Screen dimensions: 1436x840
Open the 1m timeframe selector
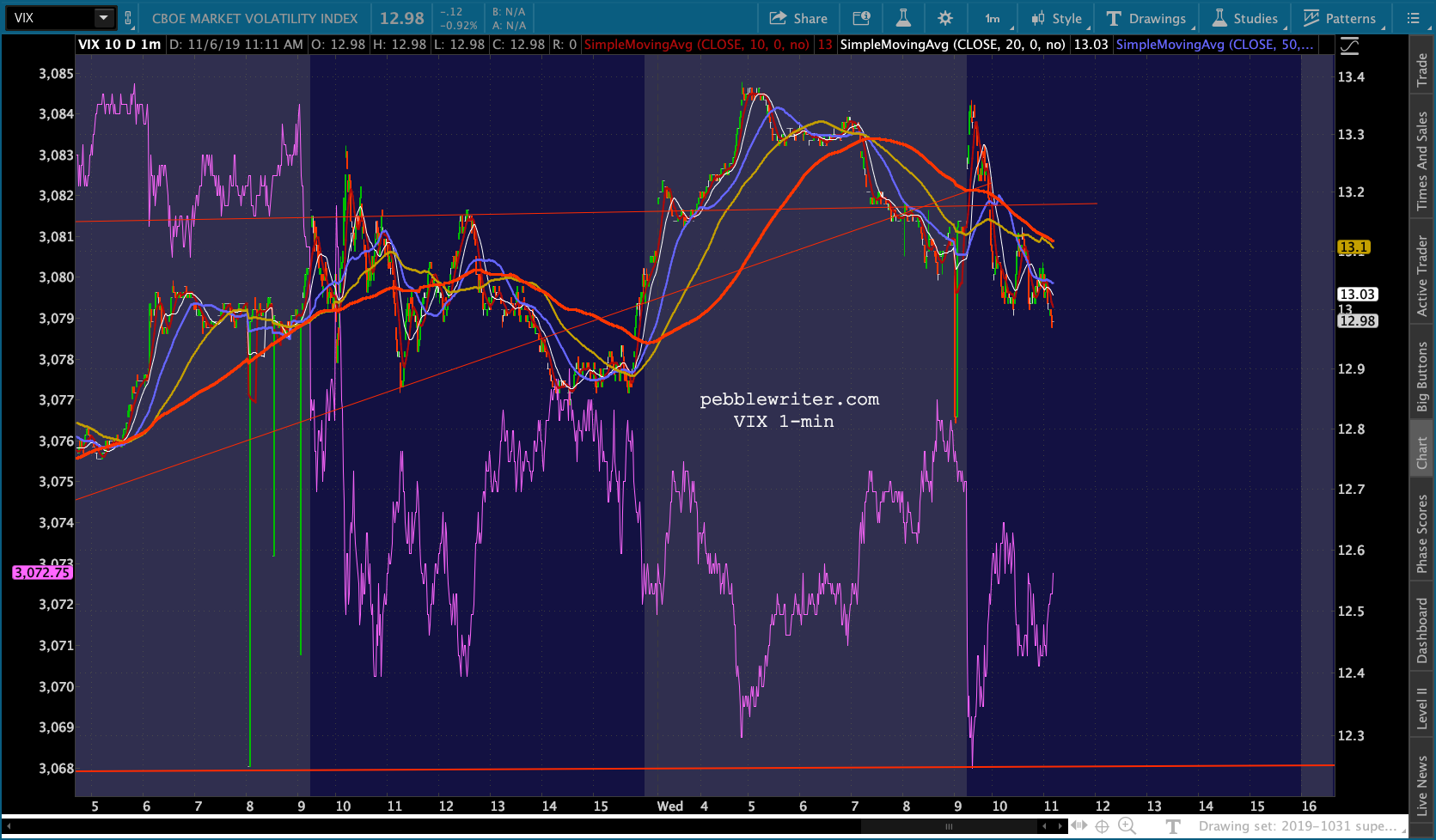click(x=993, y=18)
